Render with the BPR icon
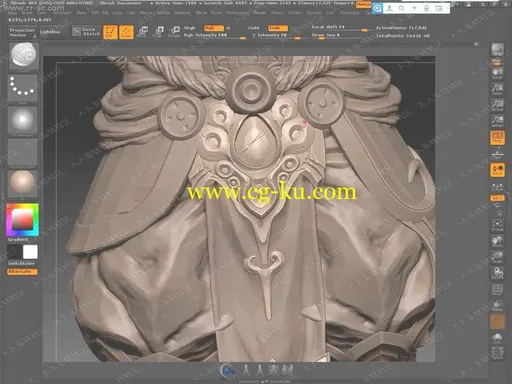The image size is (512, 384). point(497,50)
